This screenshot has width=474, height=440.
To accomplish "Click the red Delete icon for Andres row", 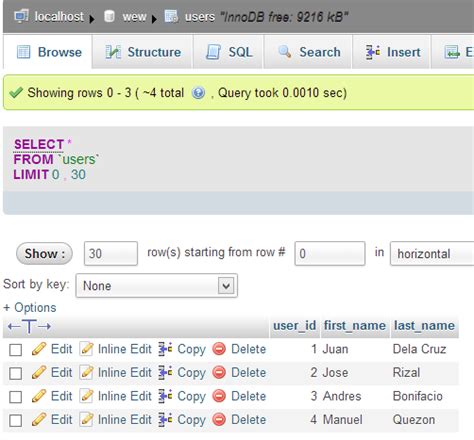I will [x=219, y=396].
